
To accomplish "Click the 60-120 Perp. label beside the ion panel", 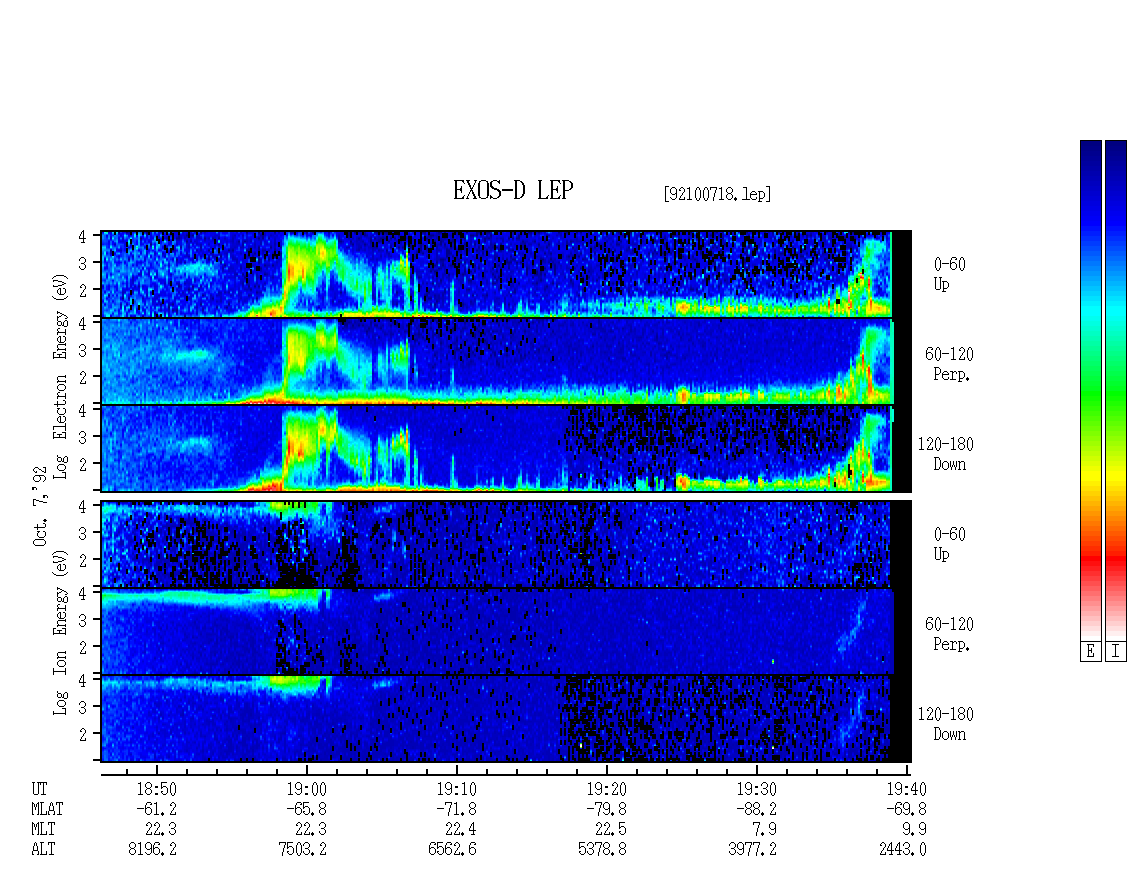I will 949,634.
